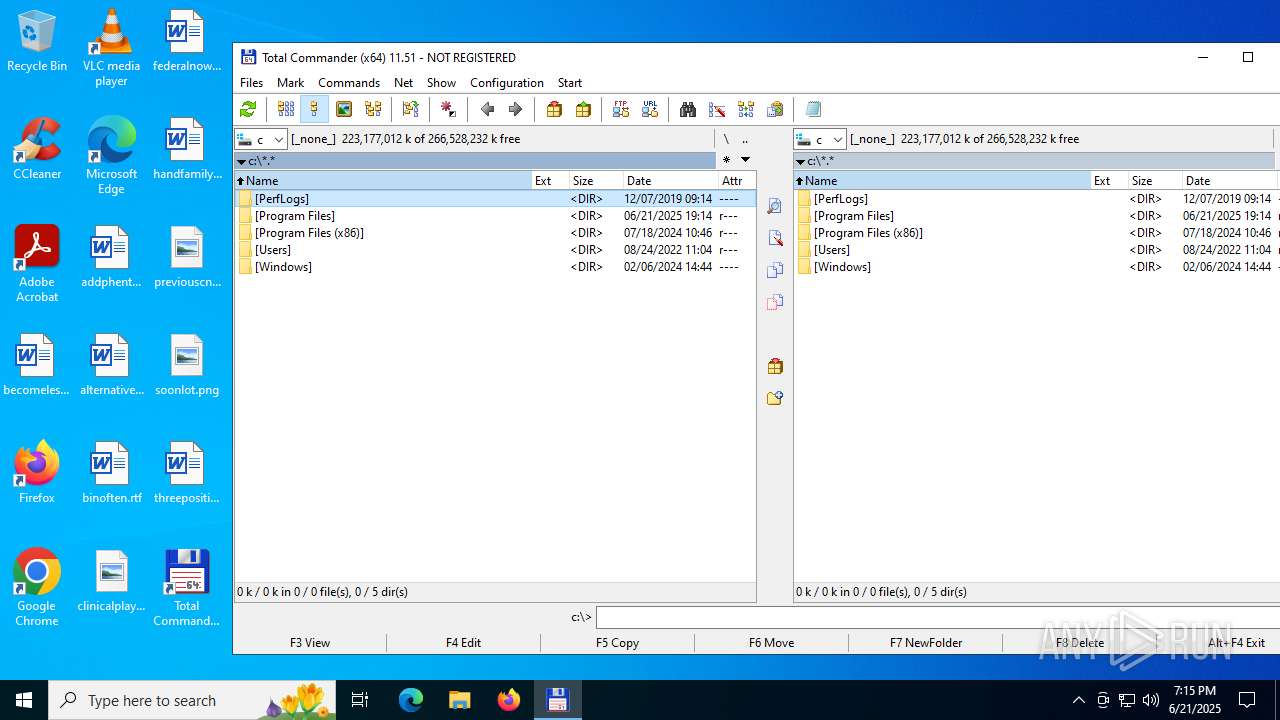Go forward with the right arrow icon
Image resolution: width=1280 pixels, height=720 pixels.
[x=516, y=109]
